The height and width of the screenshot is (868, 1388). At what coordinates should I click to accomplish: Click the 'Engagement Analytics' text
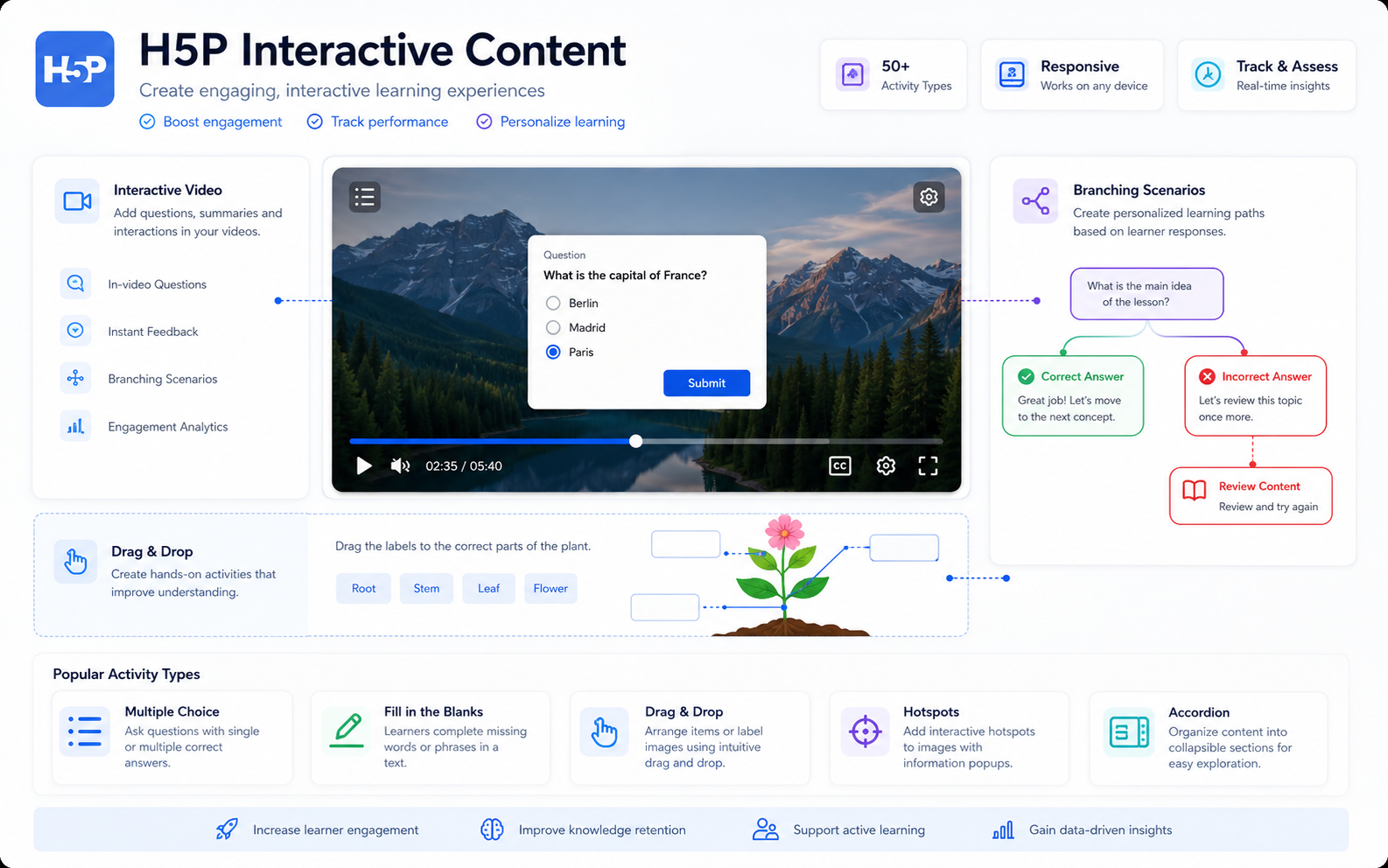pyautogui.click(x=168, y=427)
